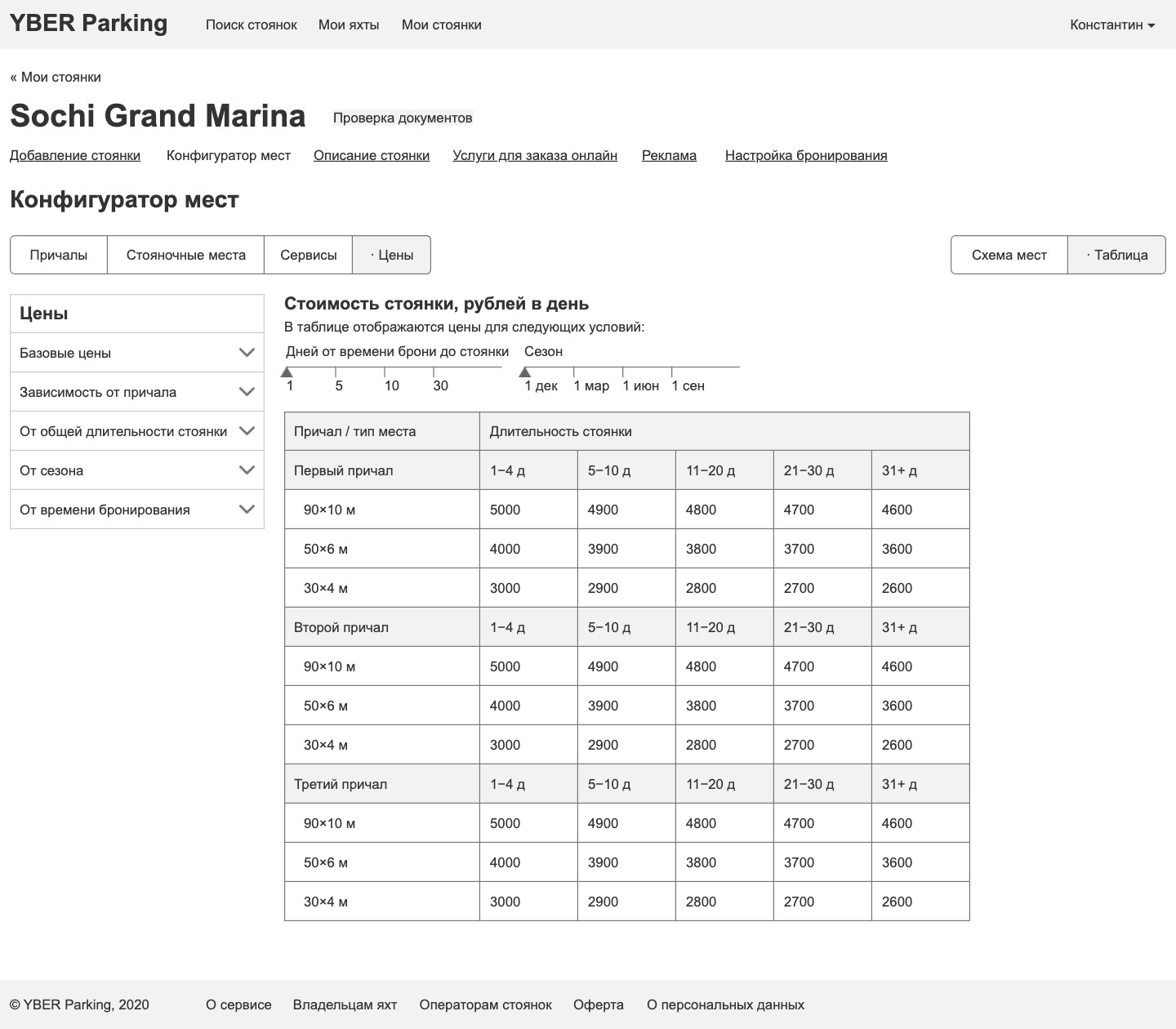
Task: Switch to Стояночные места tab
Action: (x=185, y=255)
